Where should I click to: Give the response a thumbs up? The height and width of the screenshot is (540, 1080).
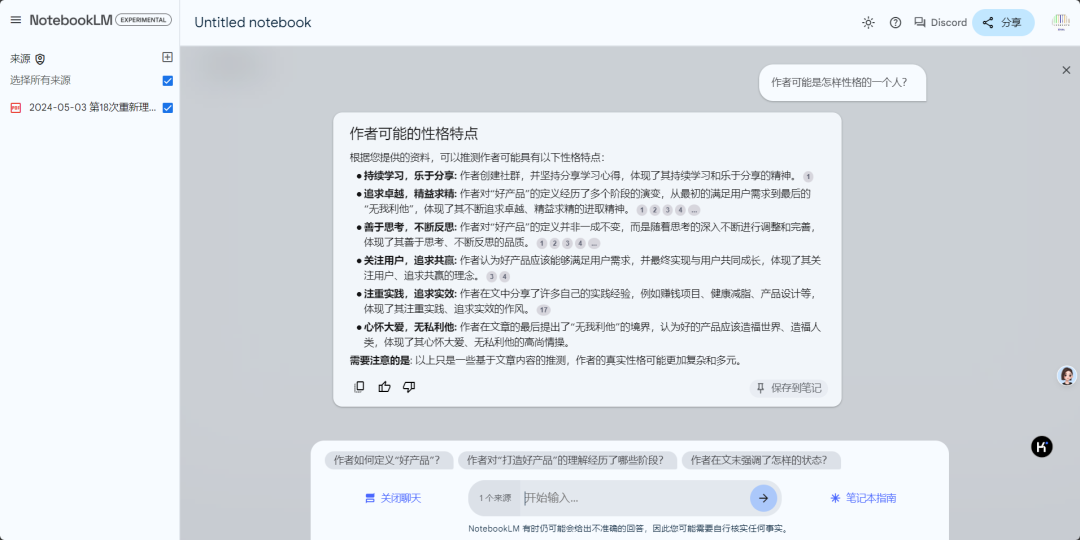[x=384, y=387]
